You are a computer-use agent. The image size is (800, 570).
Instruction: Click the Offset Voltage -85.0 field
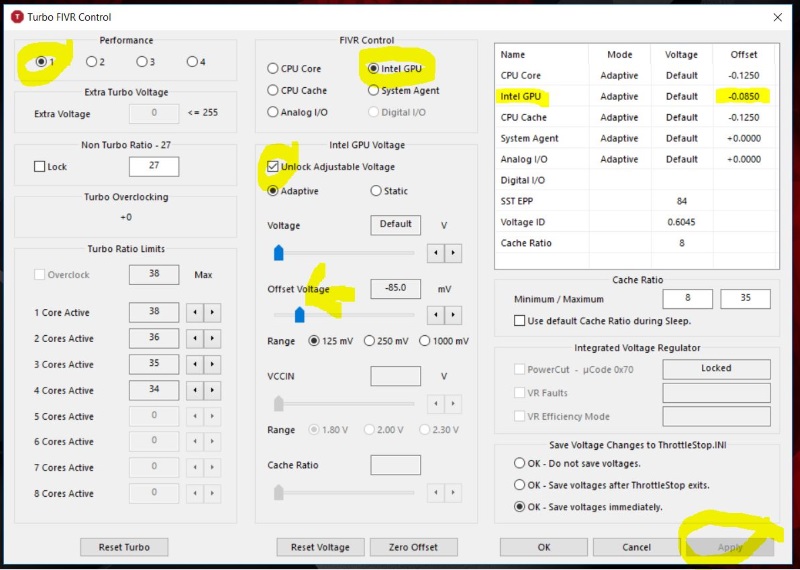[395, 288]
